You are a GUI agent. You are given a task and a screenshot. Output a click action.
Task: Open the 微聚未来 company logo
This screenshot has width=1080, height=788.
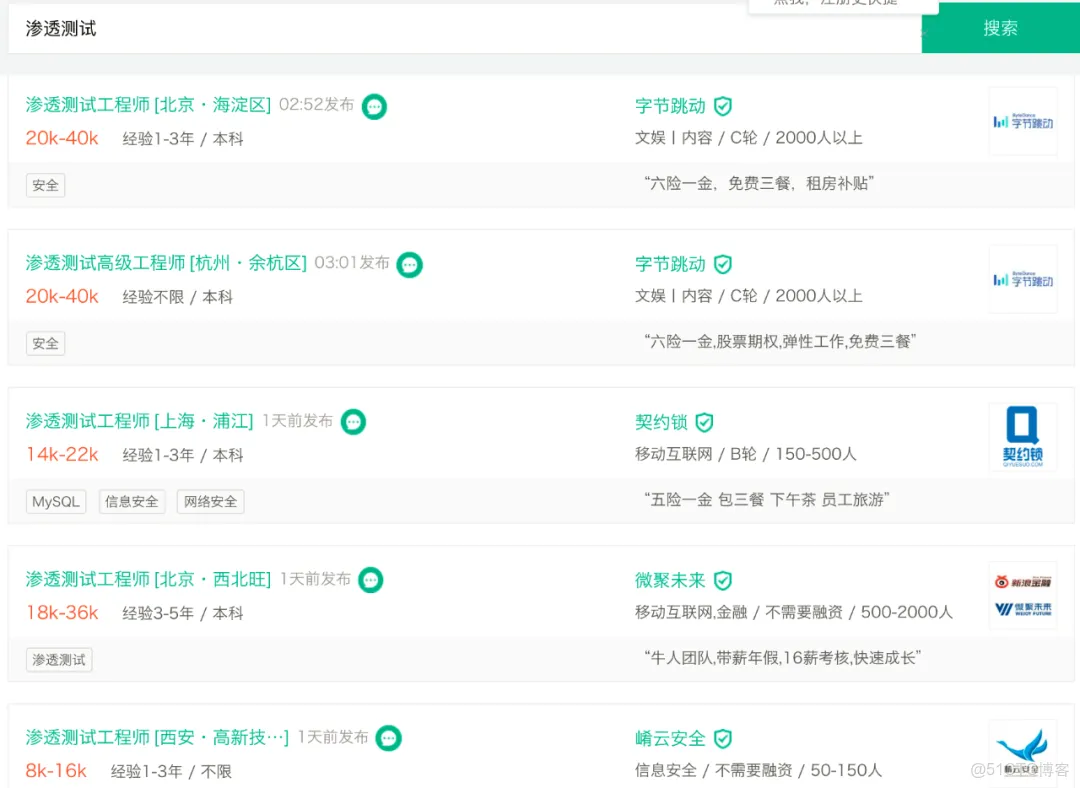(x=1023, y=595)
